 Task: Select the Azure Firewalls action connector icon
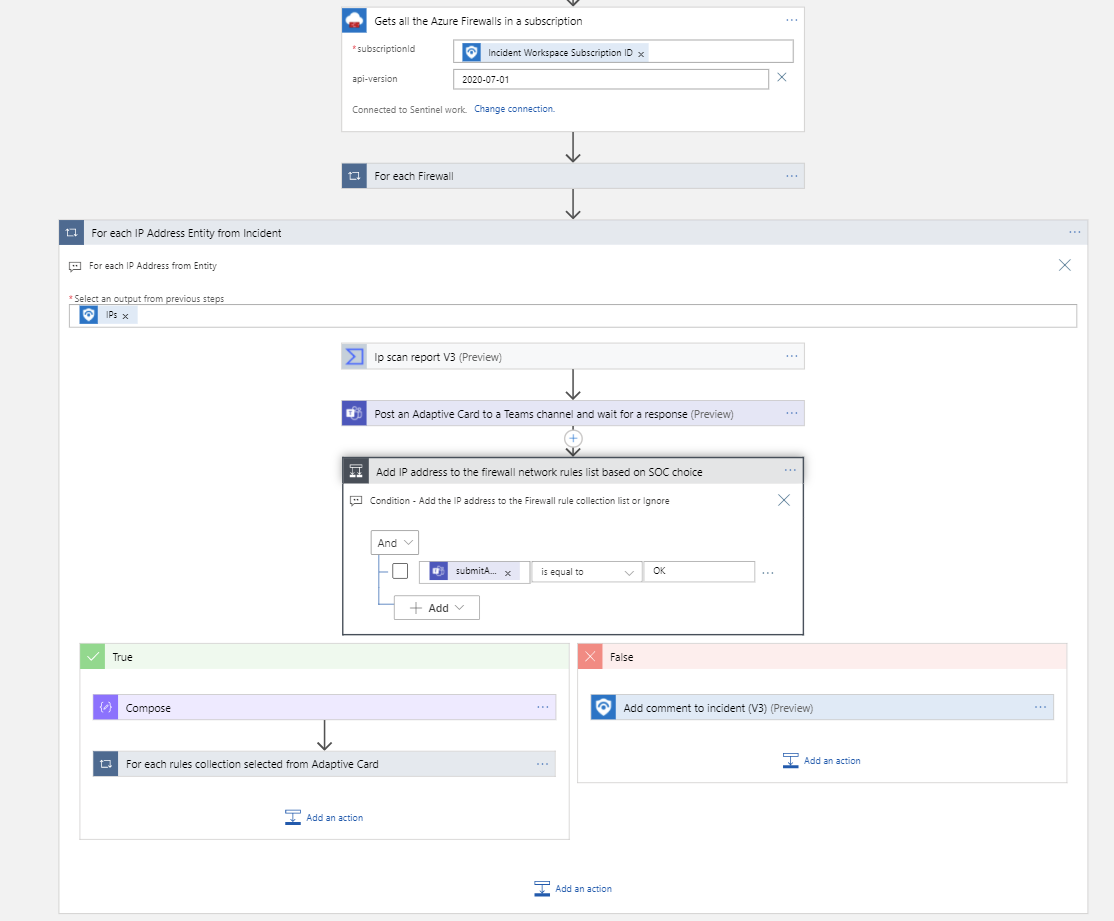click(354, 20)
